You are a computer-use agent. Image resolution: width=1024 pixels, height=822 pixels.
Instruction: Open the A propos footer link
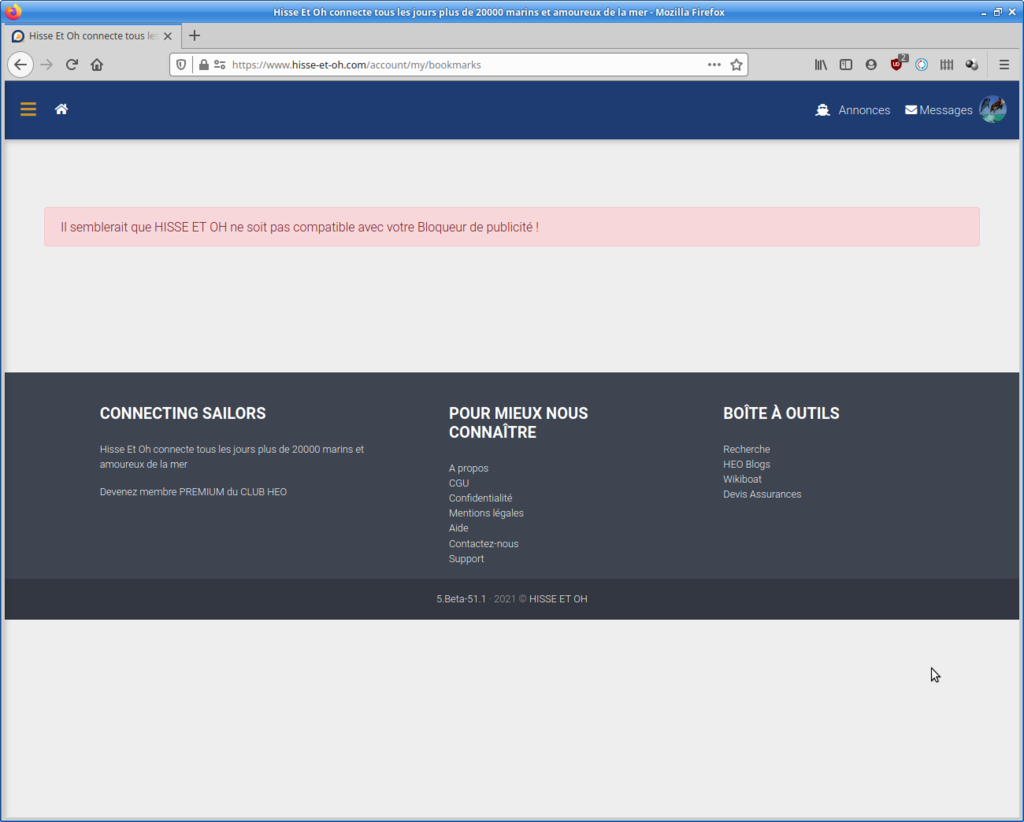468,468
